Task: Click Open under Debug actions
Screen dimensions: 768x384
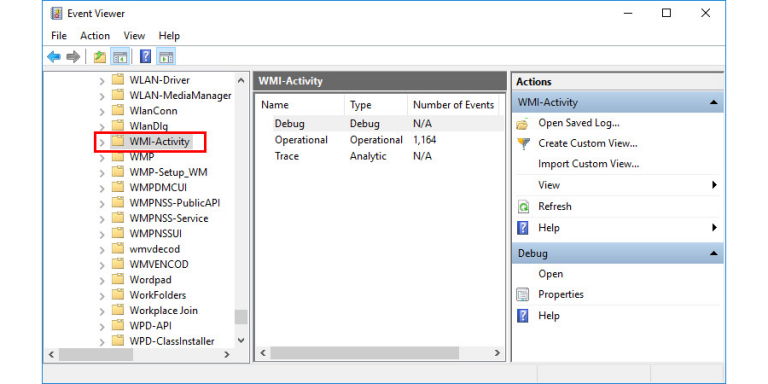Action: coord(551,274)
